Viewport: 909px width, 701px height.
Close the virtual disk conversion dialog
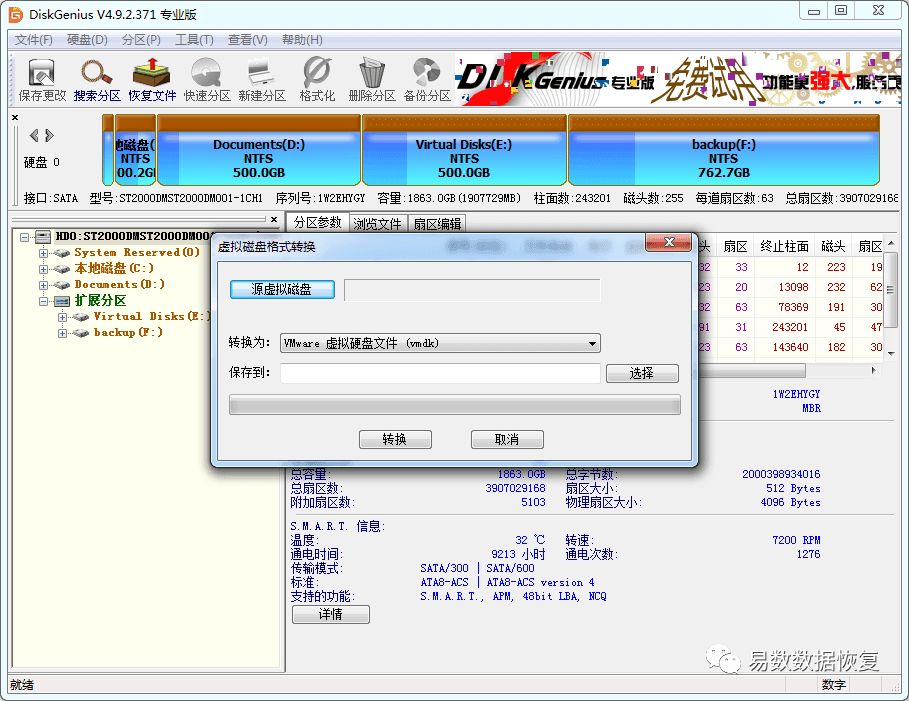tap(668, 242)
